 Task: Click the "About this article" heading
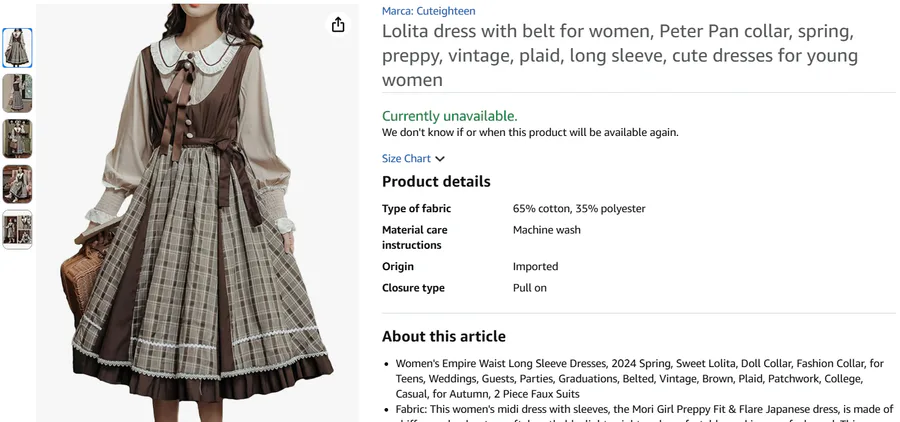(x=443, y=336)
